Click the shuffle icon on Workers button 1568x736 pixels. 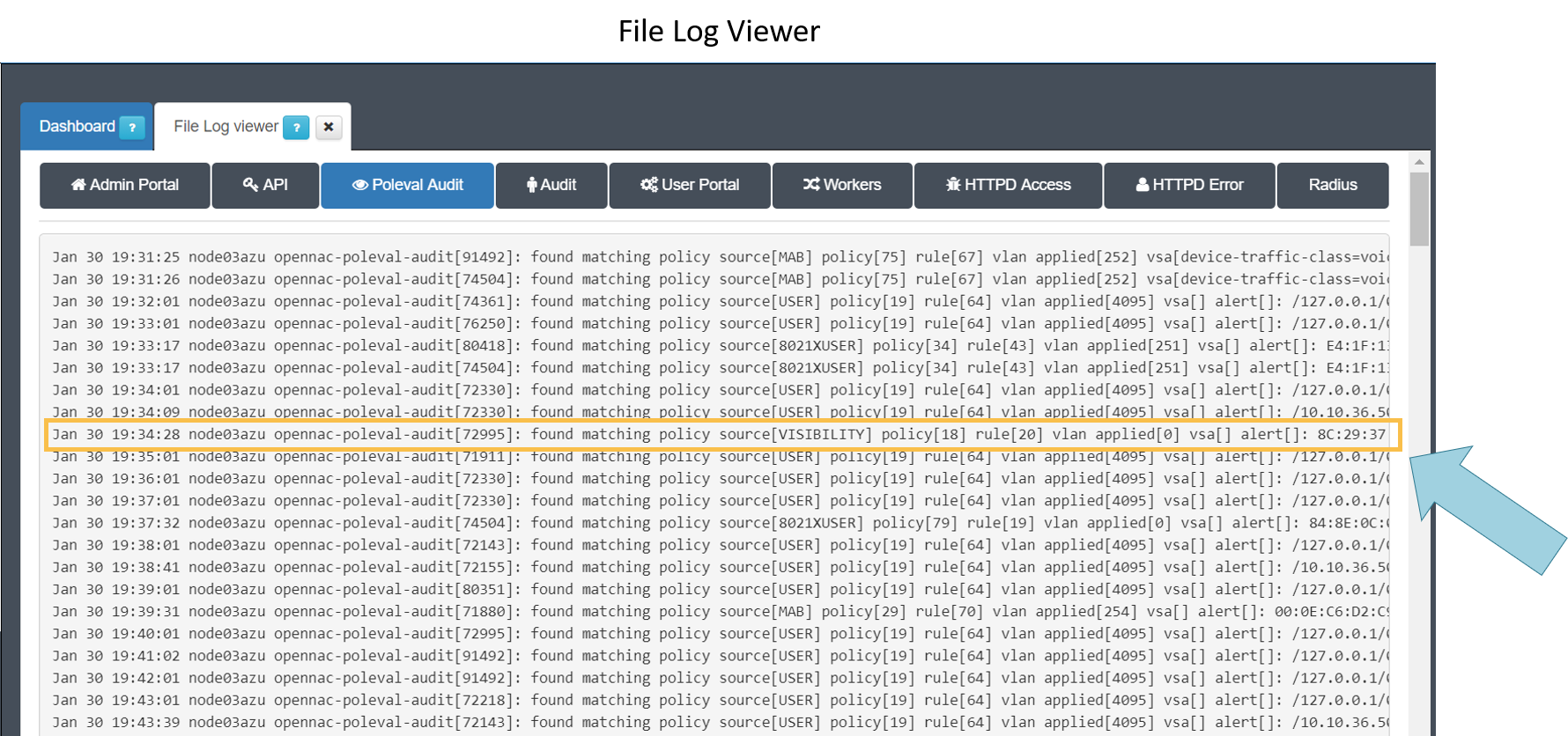811,185
